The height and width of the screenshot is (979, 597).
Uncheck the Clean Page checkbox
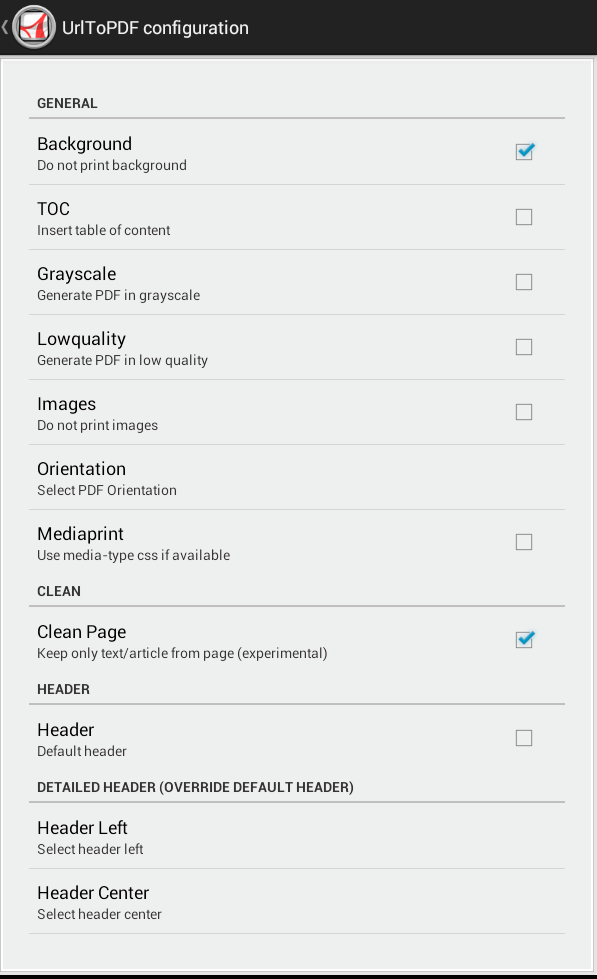coord(524,640)
